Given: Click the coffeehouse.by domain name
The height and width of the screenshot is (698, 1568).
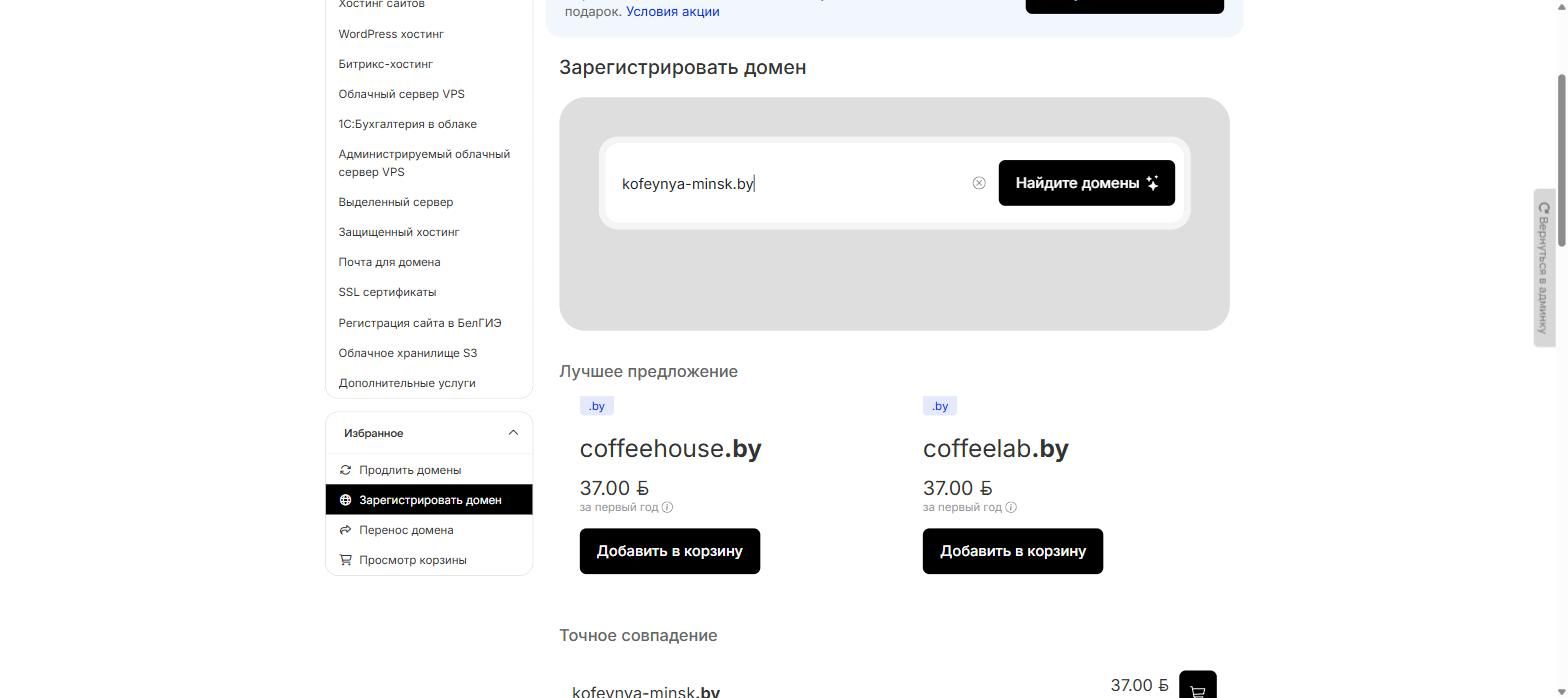Looking at the screenshot, I should coord(671,449).
